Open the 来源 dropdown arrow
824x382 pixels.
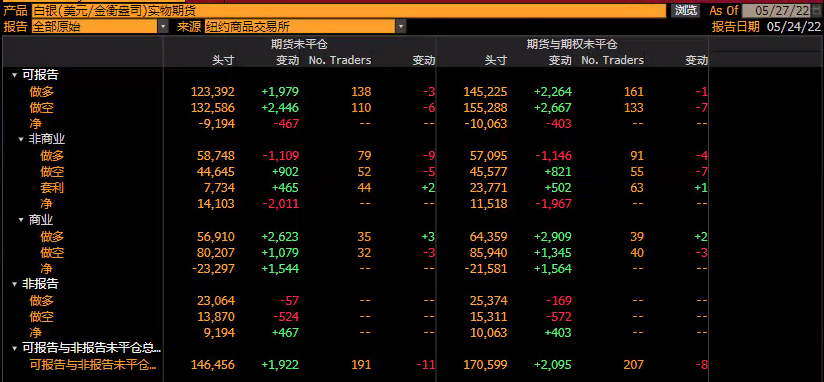[401, 27]
